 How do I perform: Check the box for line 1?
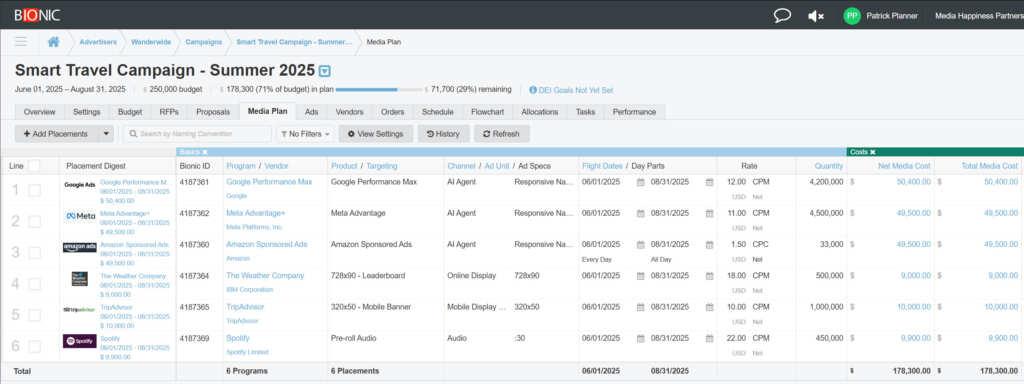tap(35, 190)
